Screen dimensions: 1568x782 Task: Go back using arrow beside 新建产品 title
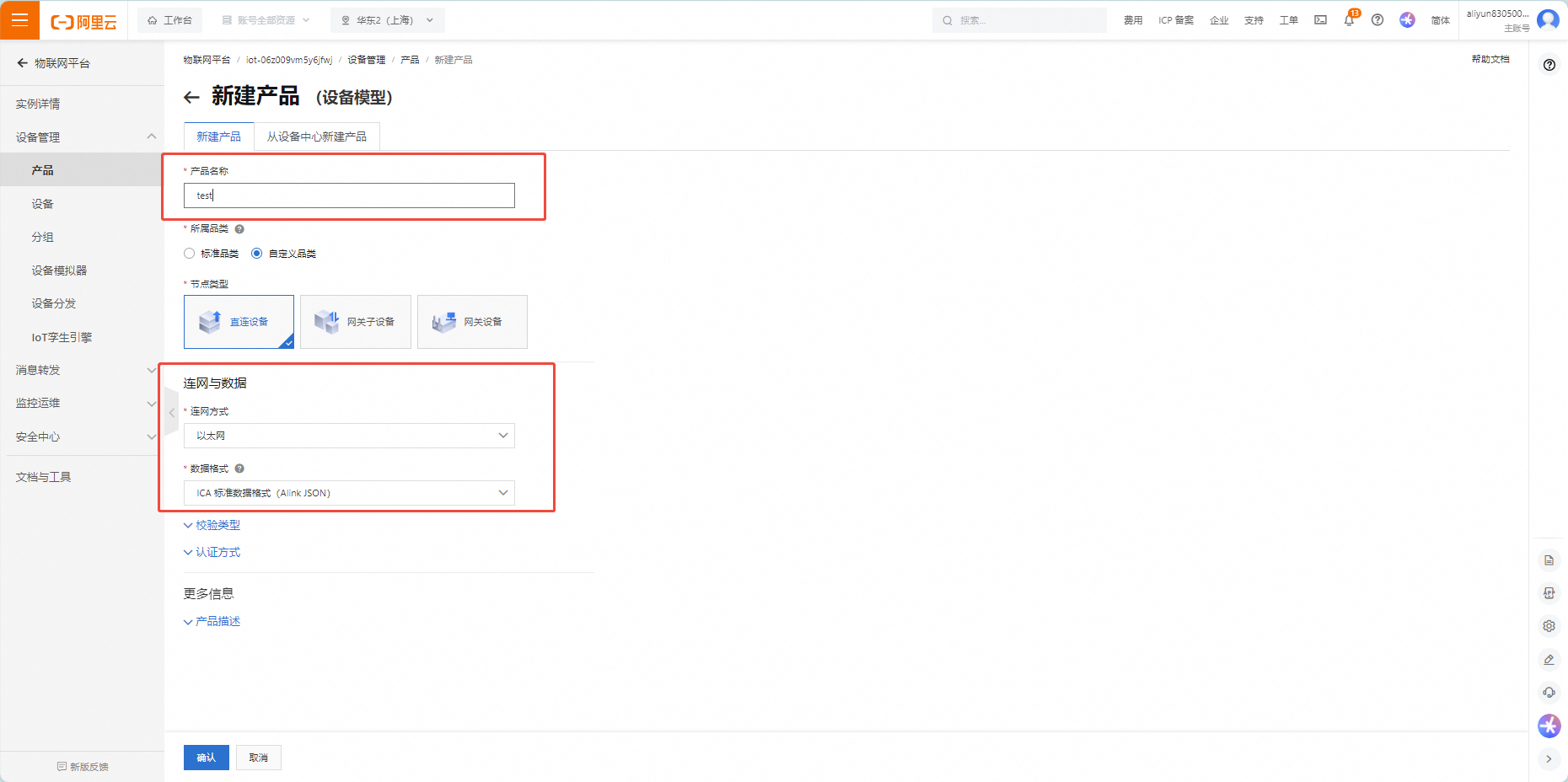[x=191, y=98]
